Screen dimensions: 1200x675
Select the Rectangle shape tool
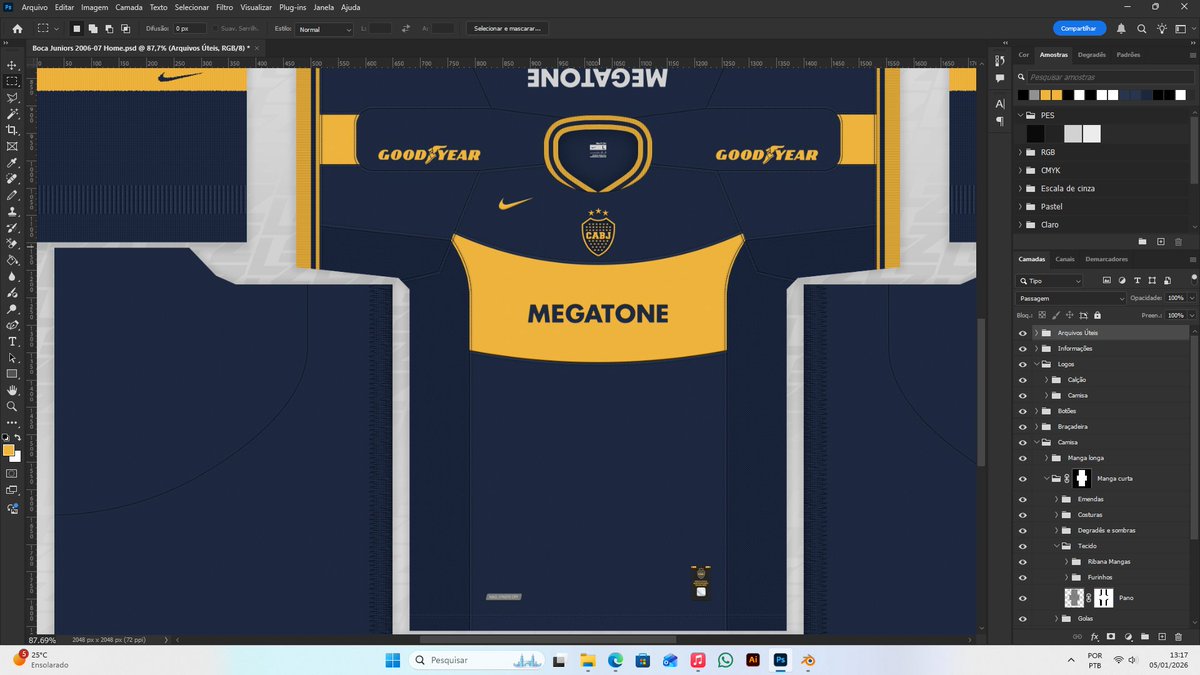(x=12, y=373)
